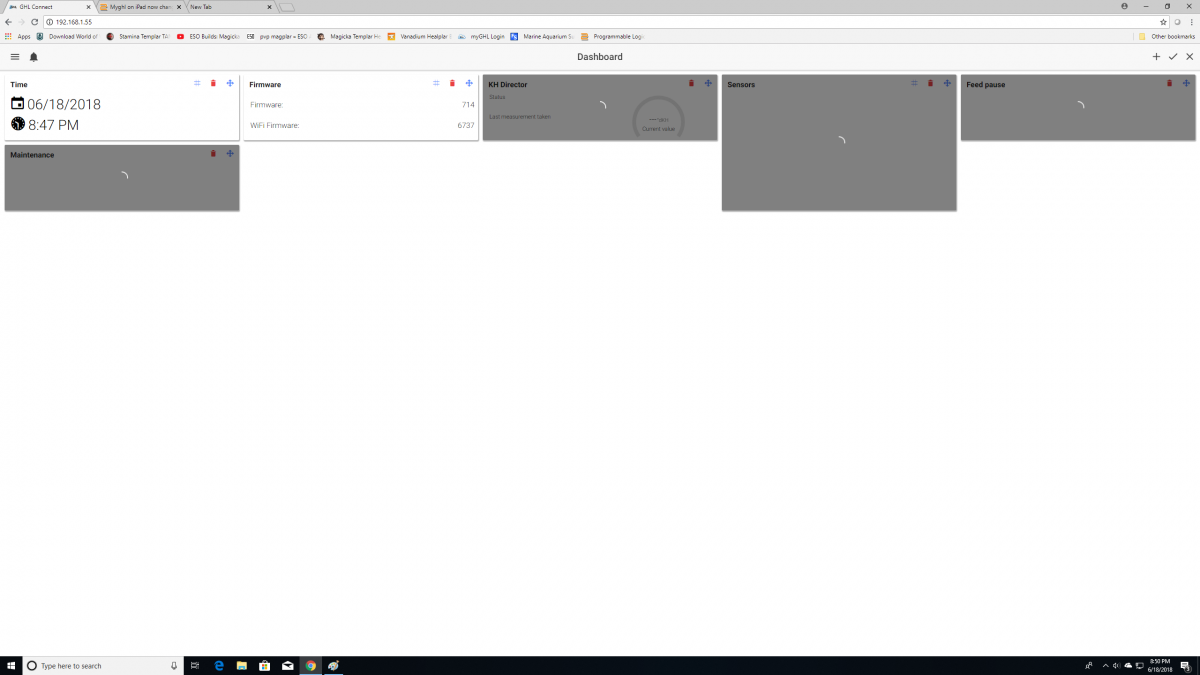Grab the move handle of Firmware widget

469,83
